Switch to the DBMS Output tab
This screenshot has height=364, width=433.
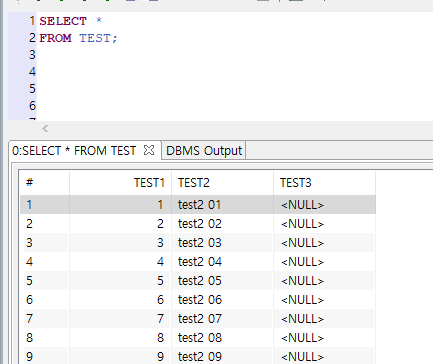pyautogui.click(x=204, y=151)
